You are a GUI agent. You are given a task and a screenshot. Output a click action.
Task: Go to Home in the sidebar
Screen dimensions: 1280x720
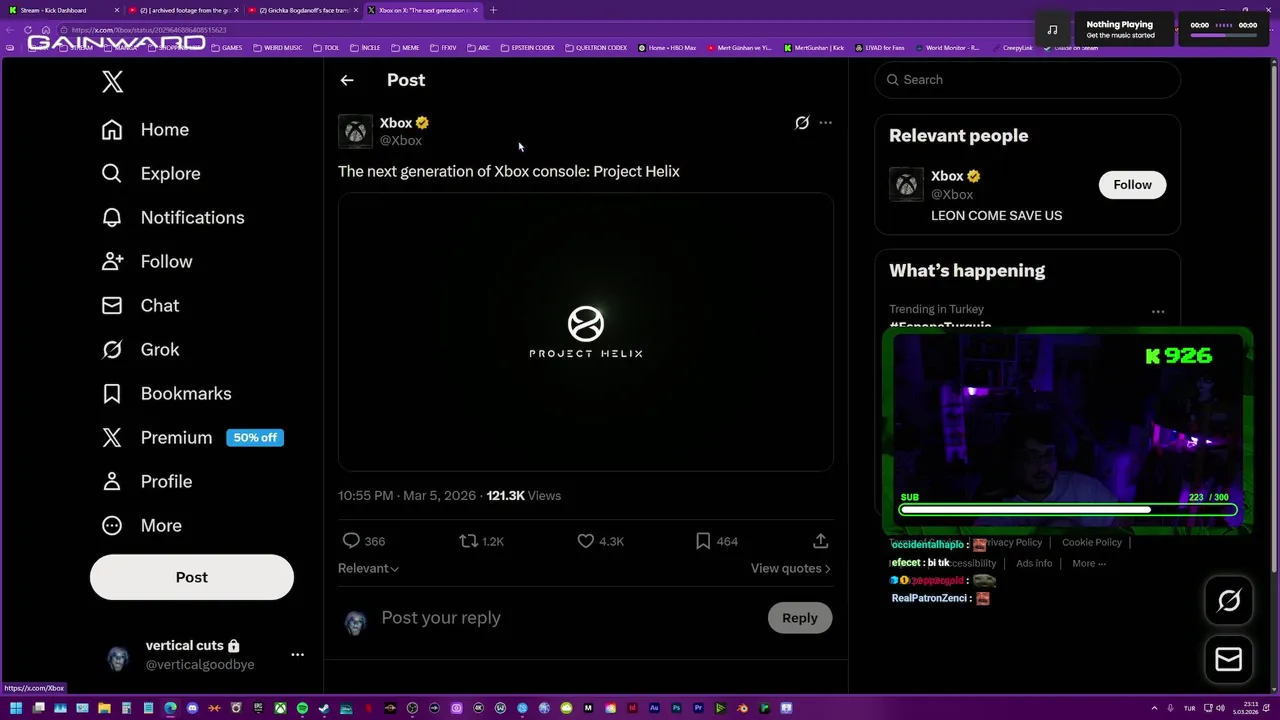coord(145,130)
